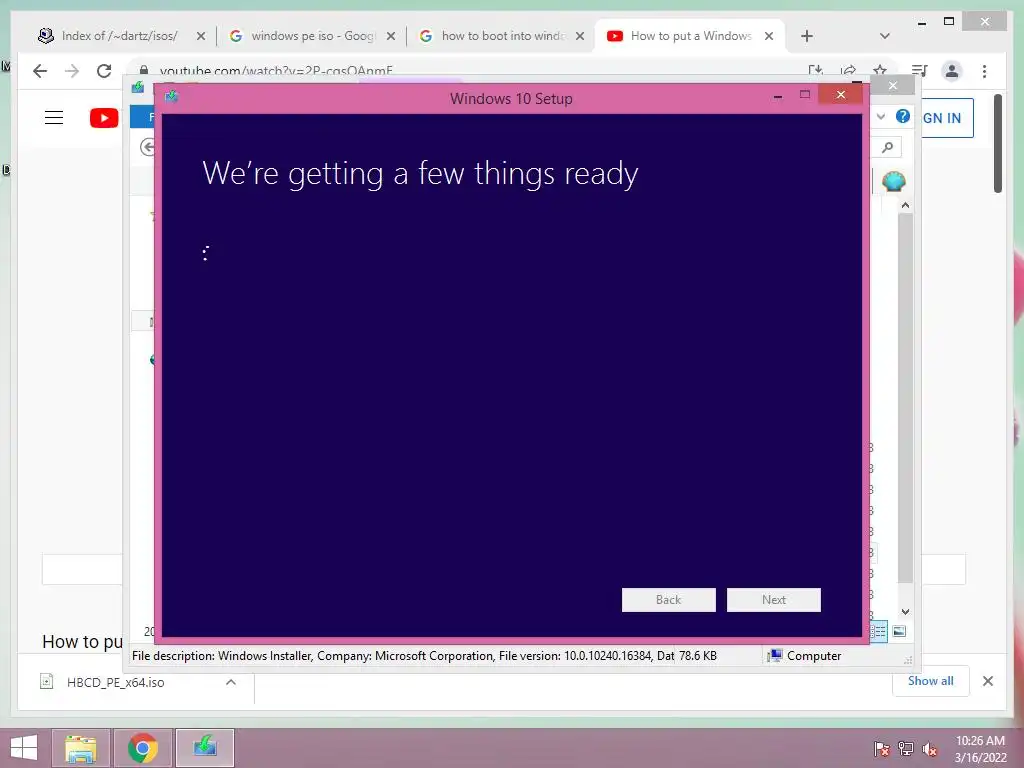Expand the Explorer ribbon chevron
This screenshot has width=1024, height=768.
tap(881, 116)
